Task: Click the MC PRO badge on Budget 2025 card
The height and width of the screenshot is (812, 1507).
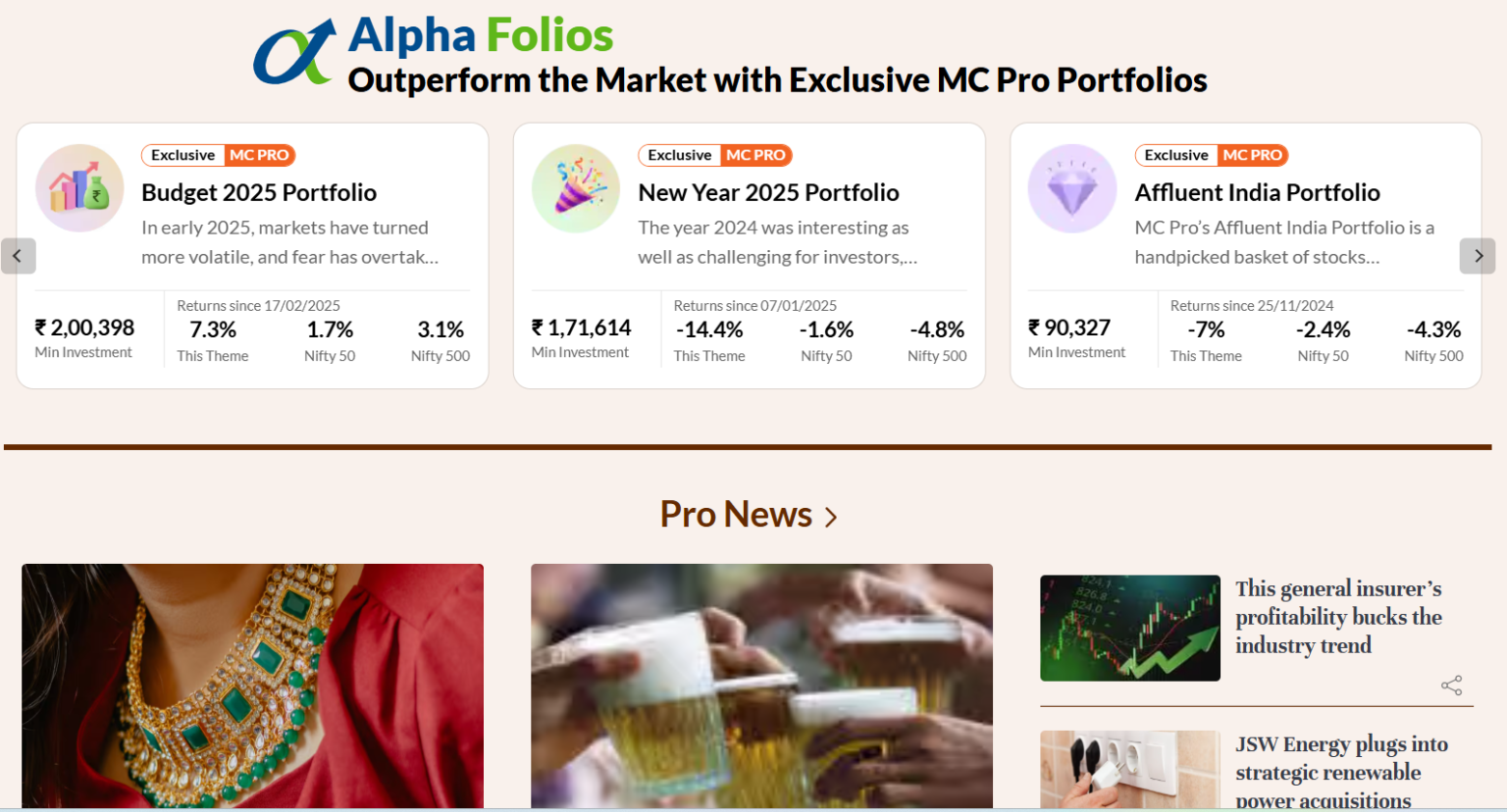Action: (x=261, y=155)
